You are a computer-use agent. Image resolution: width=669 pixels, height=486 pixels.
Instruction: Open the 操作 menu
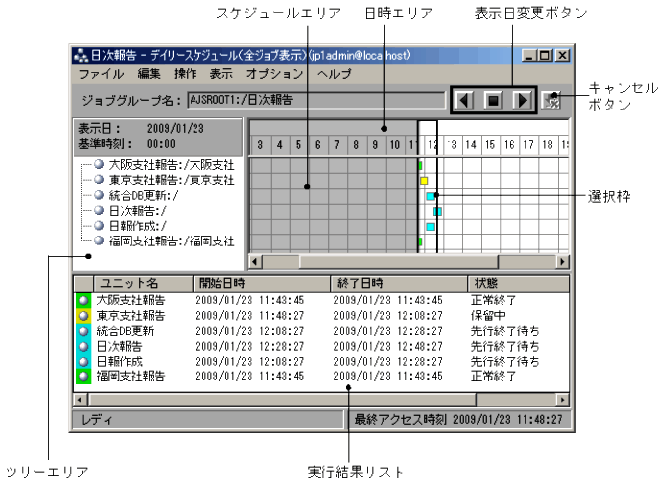coord(185,74)
